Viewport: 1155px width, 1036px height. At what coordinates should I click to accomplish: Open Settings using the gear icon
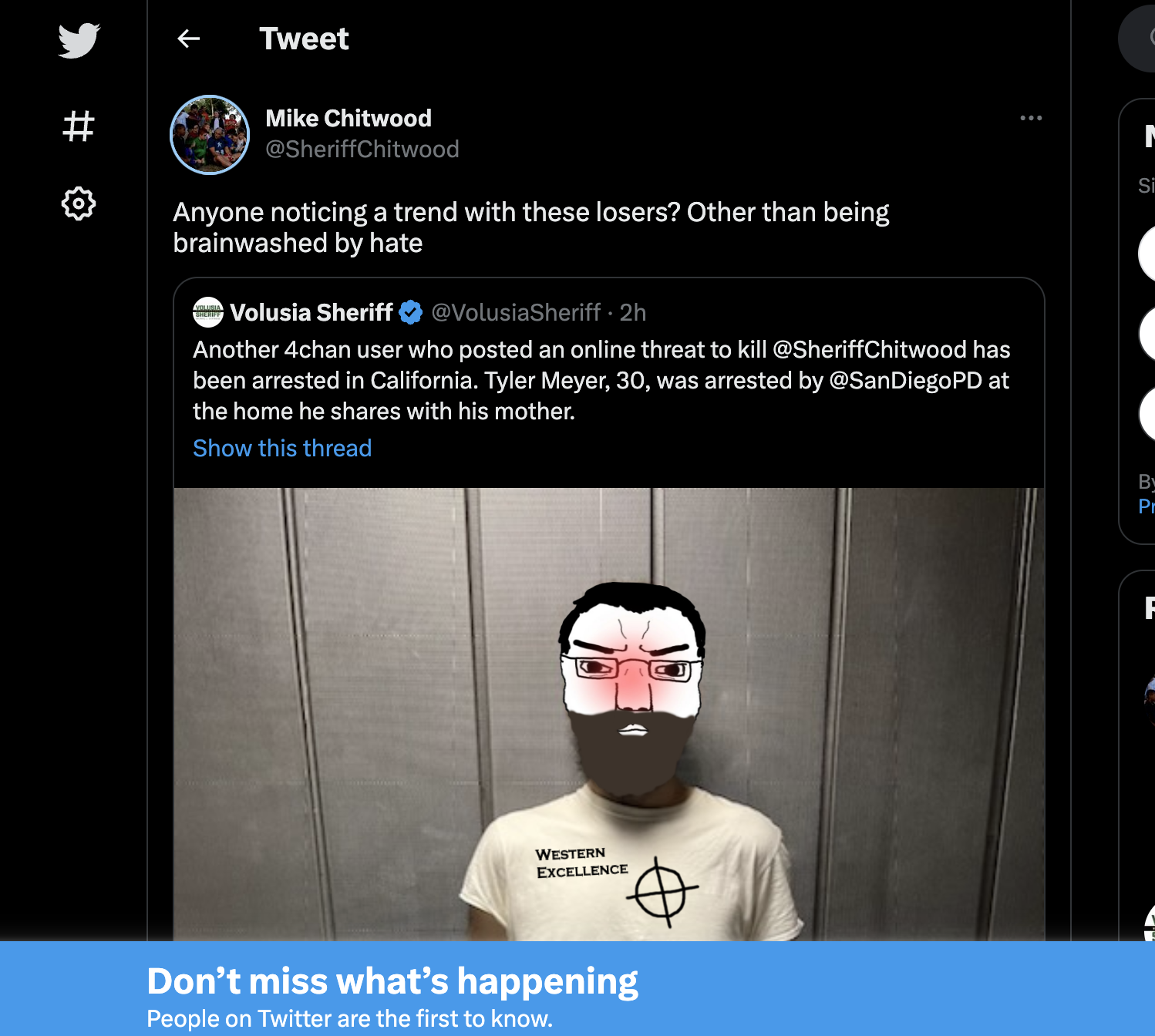click(x=79, y=204)
